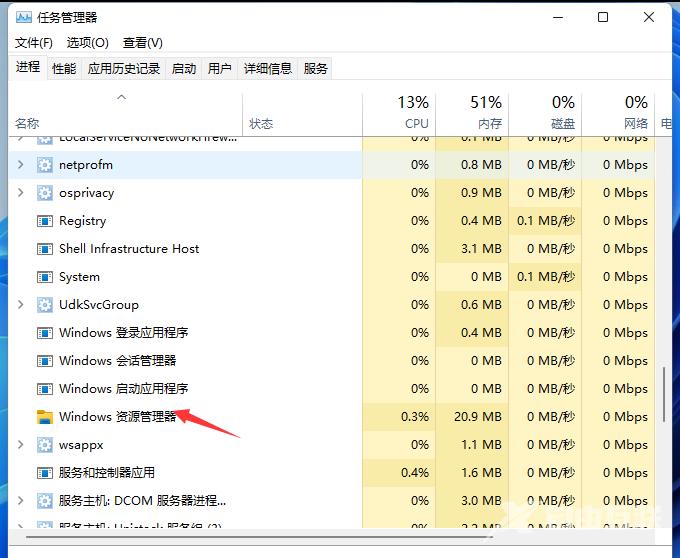
Task: Expand the UdkSvcGroup process group
Action: coord(20,304)
